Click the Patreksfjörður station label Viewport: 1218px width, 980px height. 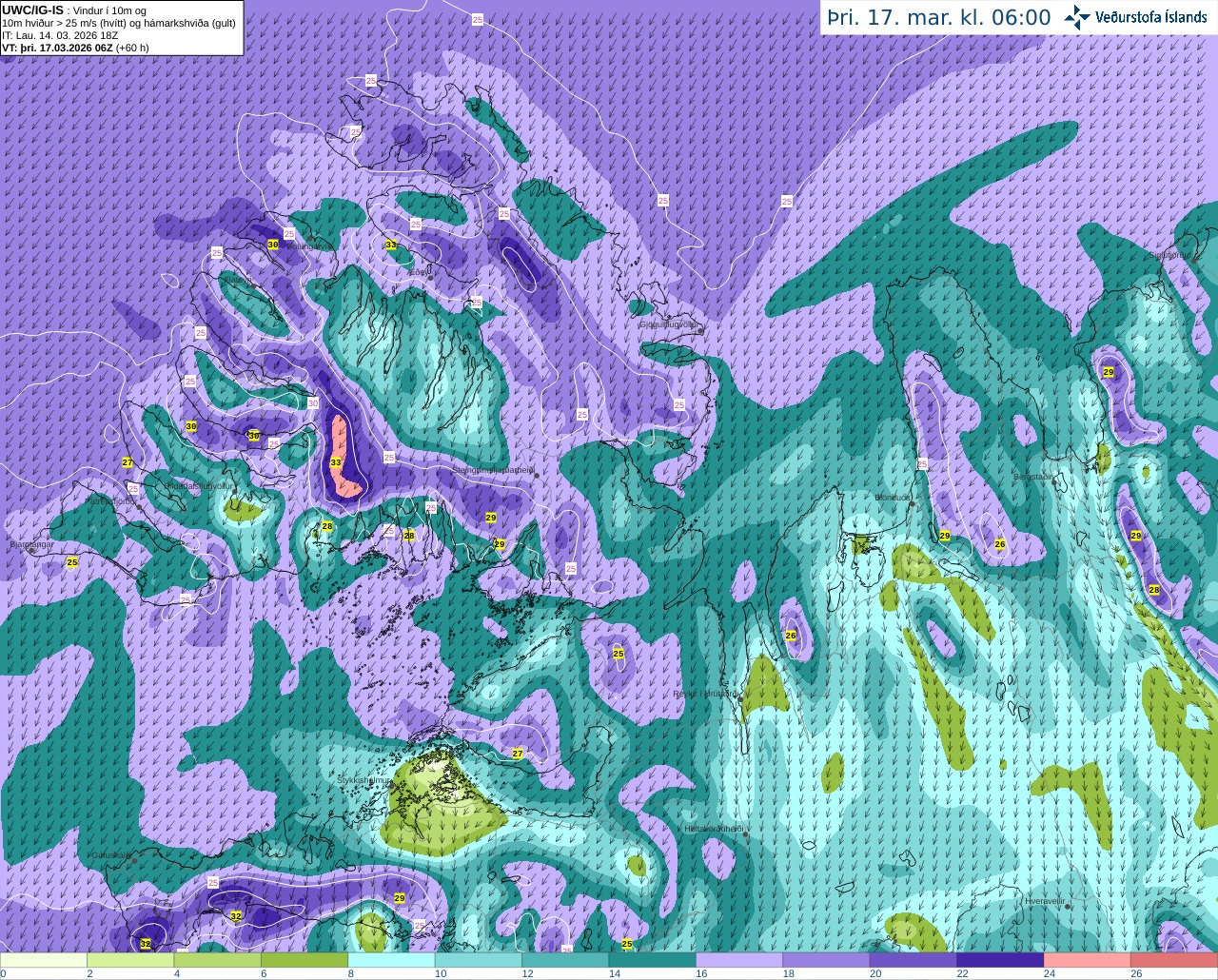(109, 500)
